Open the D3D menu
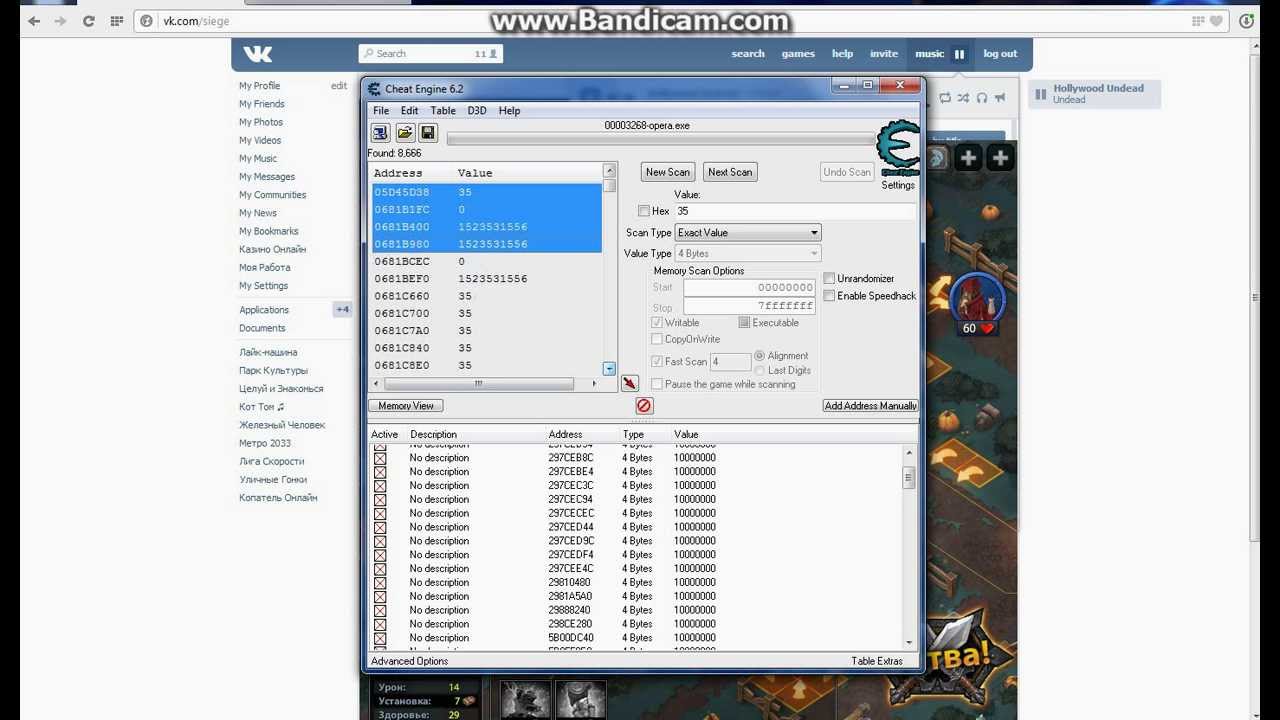The image size is (1280, 720). tap(477, 111)
